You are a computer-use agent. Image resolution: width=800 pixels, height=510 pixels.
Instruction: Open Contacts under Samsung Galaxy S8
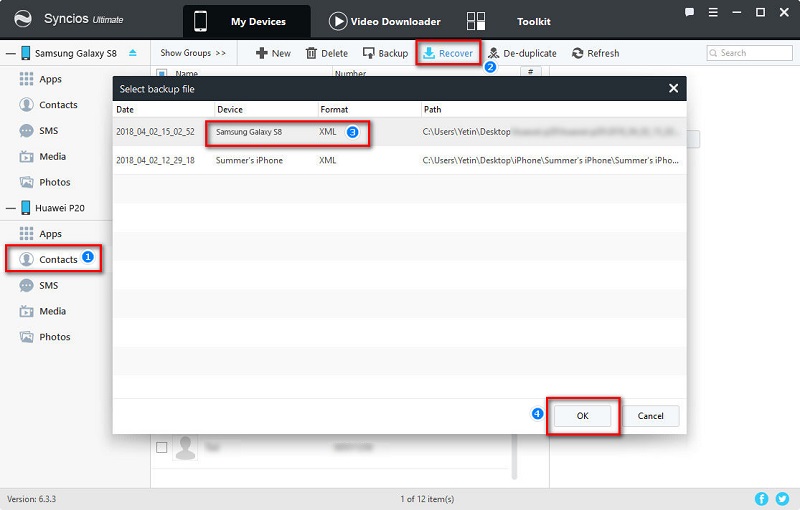[x=48, y=105]
